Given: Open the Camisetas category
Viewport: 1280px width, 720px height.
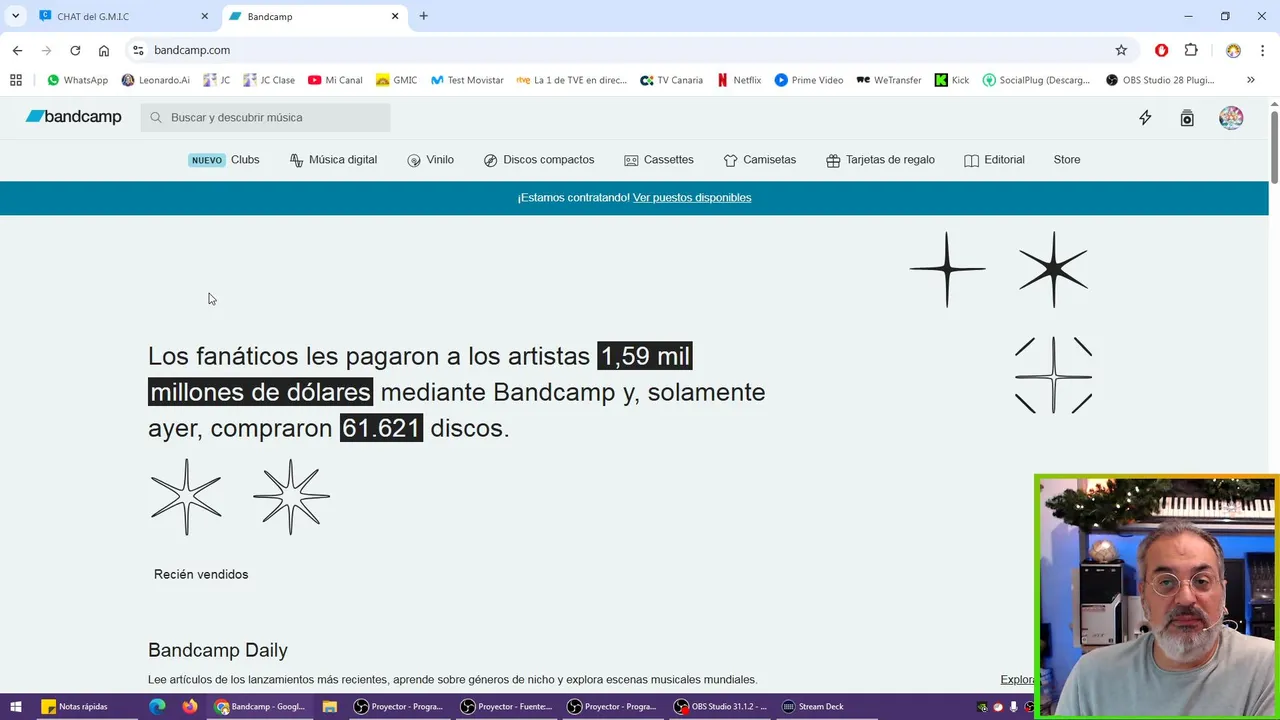Looking at the screenshot, I should click(x=760, y=160).
